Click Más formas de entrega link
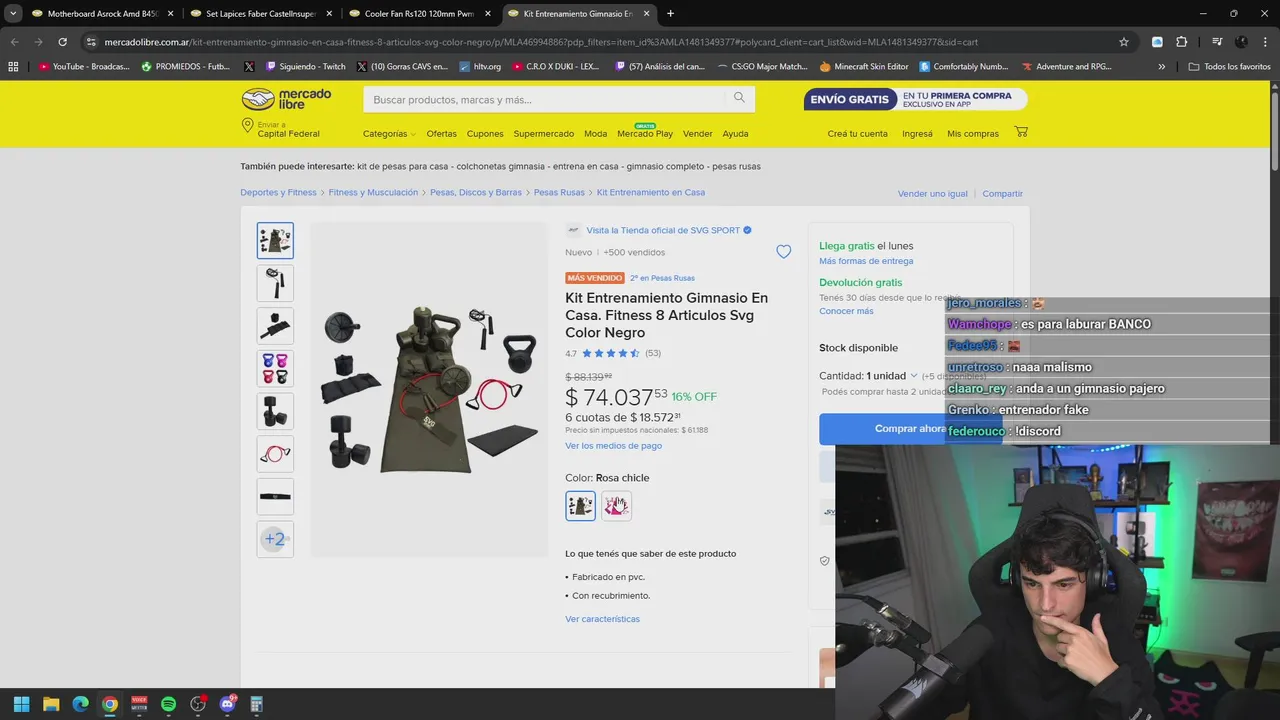Image resolution: width=1280 pixels, height=720 pixels. (x=866, y=261)
